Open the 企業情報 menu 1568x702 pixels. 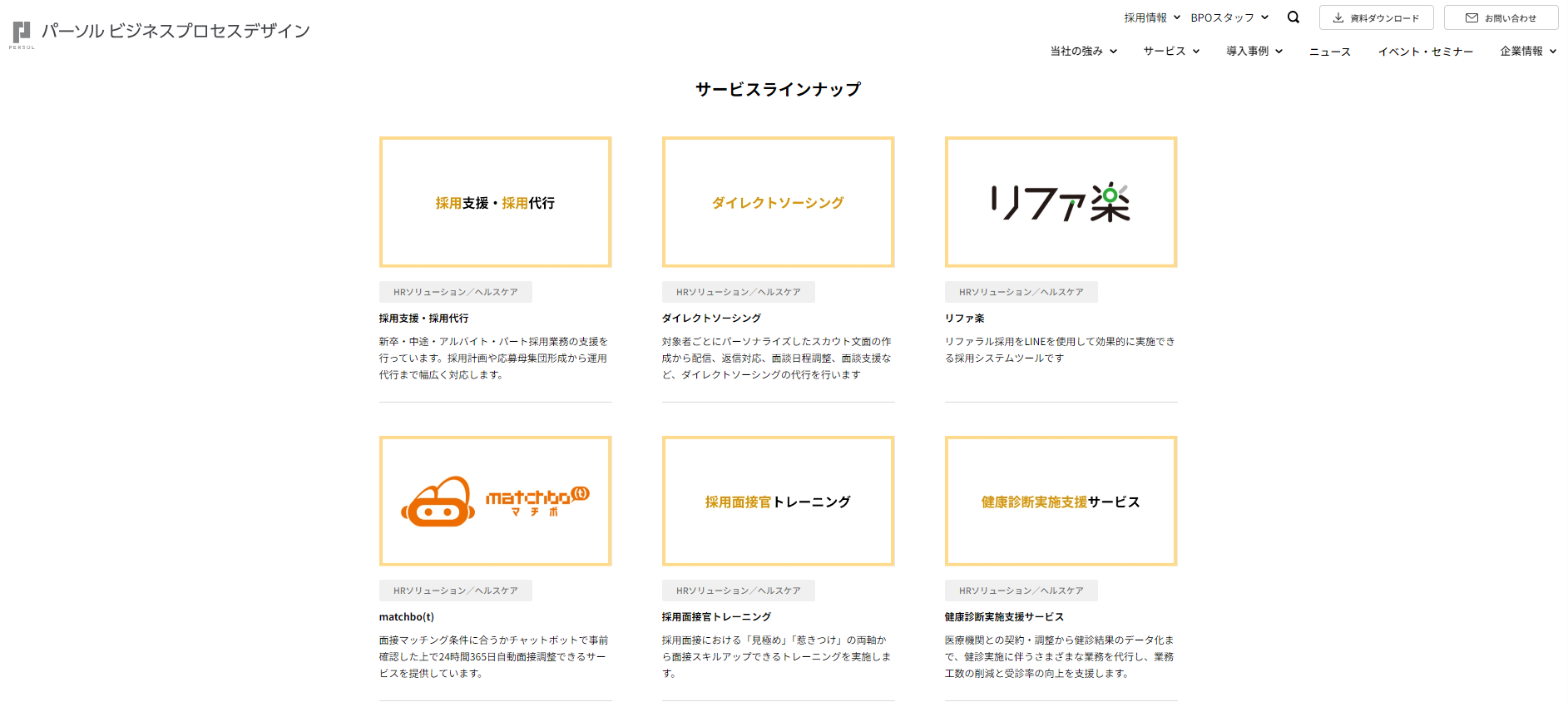click(x=1528, y=52)
